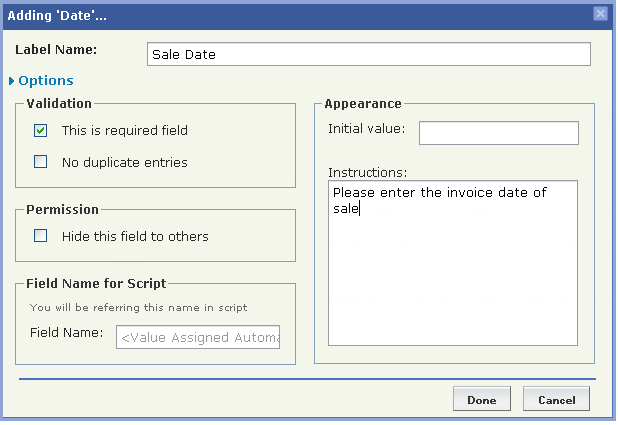620x425 pixels.
Task: Select the Field Name script input
Action: (198, 338)
